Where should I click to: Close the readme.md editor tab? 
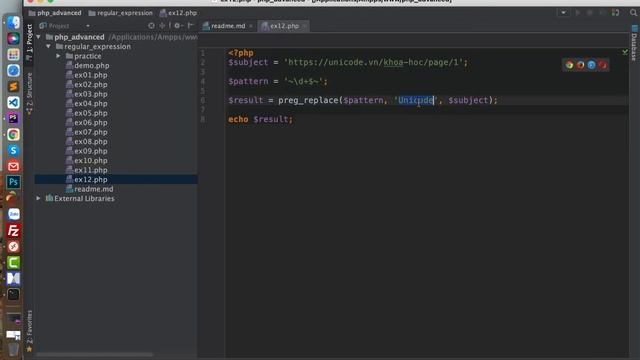(x=251, y=26)
